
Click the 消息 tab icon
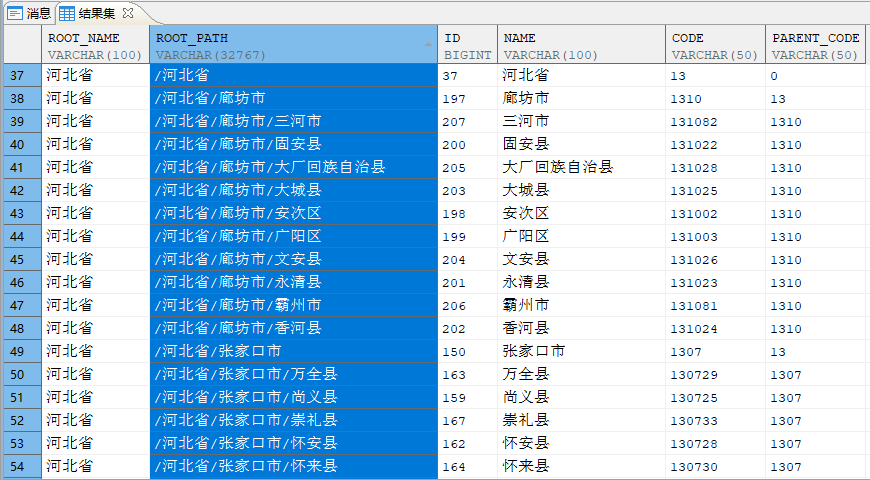[15, 13]
